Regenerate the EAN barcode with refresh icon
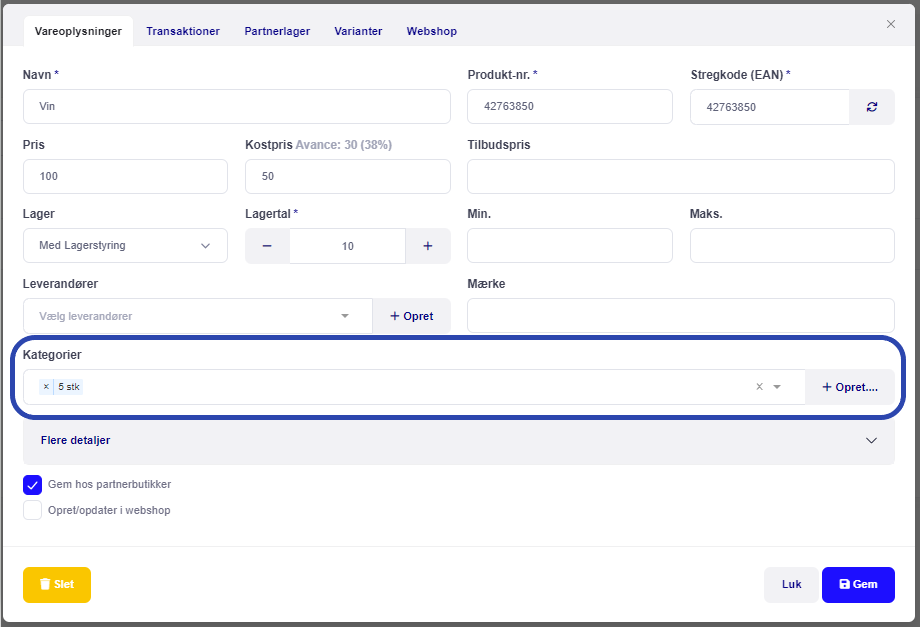This screenshot has width=920, height=627. 871,107
